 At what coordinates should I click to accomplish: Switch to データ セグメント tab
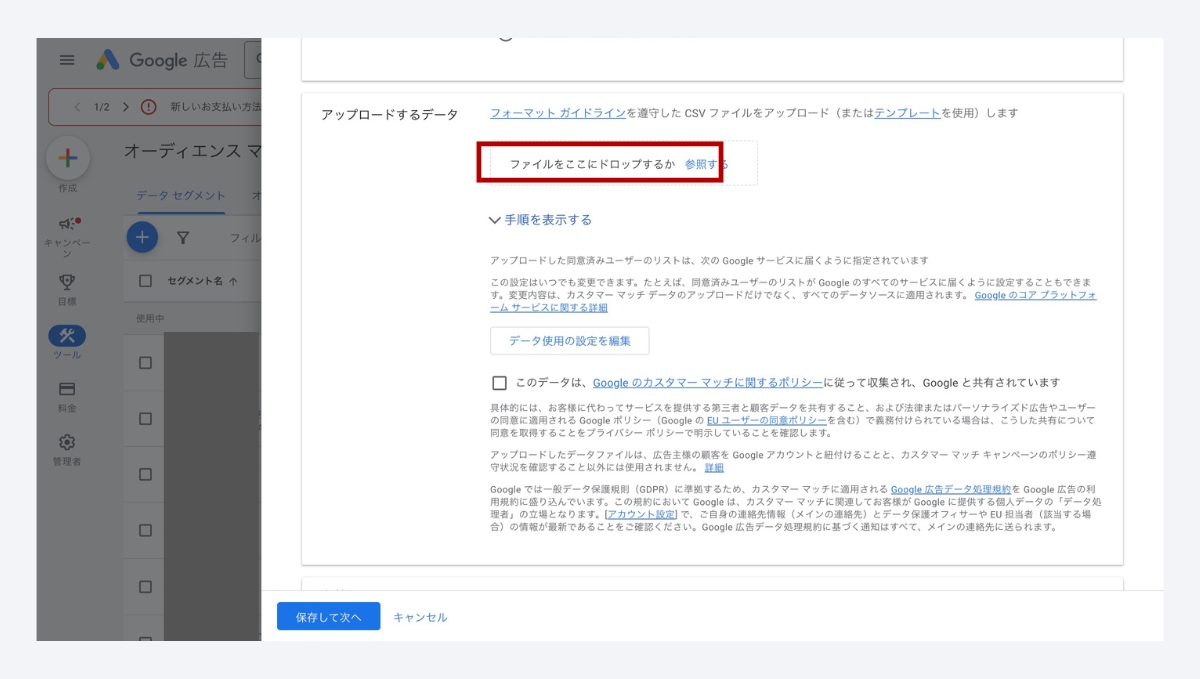181,195
